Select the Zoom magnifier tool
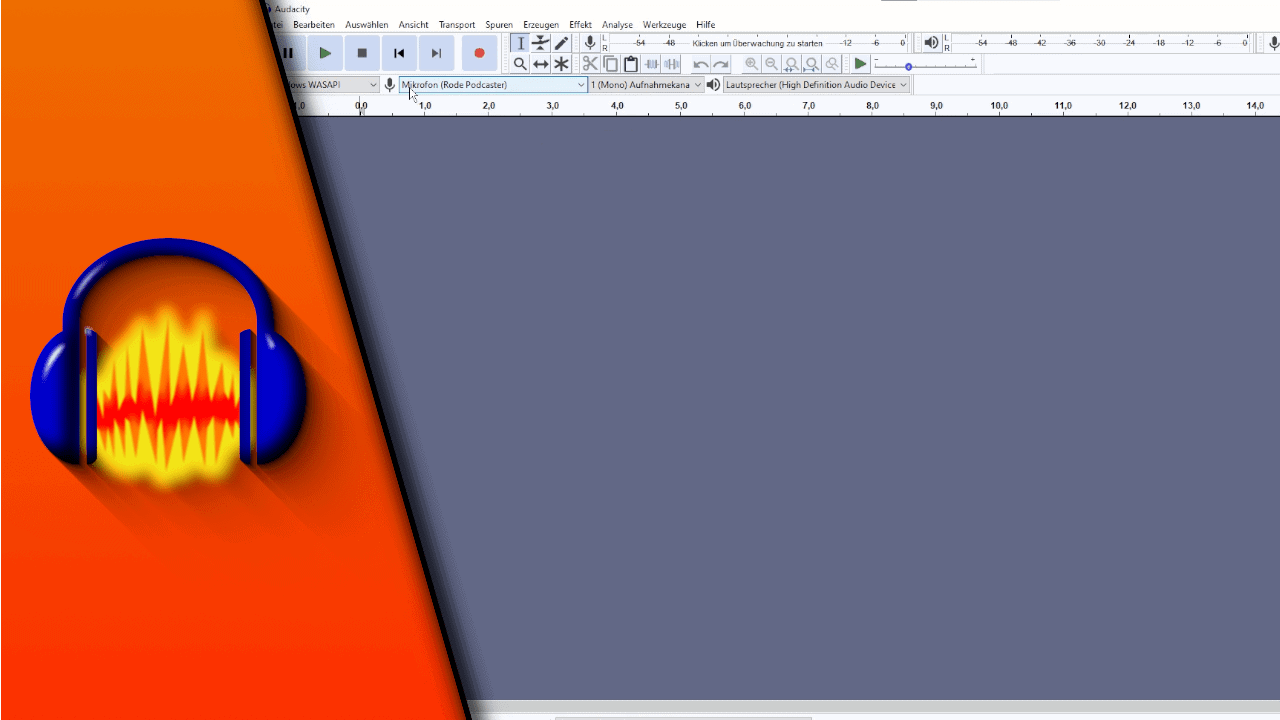The image size is (1280, 720). [520, 64]
